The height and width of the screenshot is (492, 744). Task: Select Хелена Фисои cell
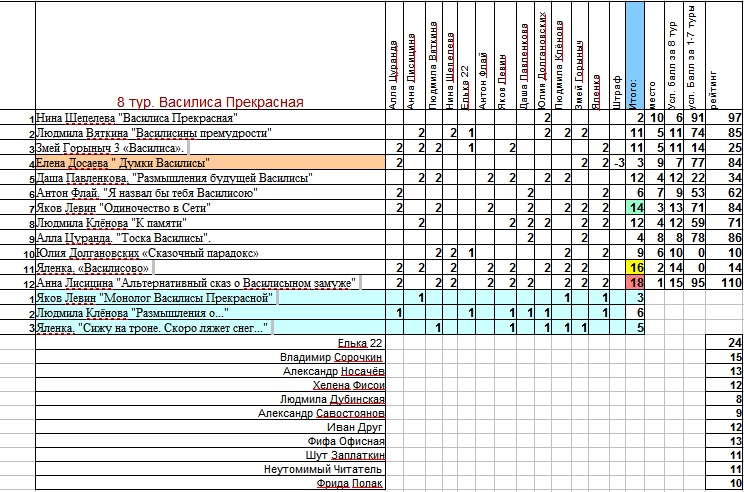pyautogui.click(x=210, y=385)
